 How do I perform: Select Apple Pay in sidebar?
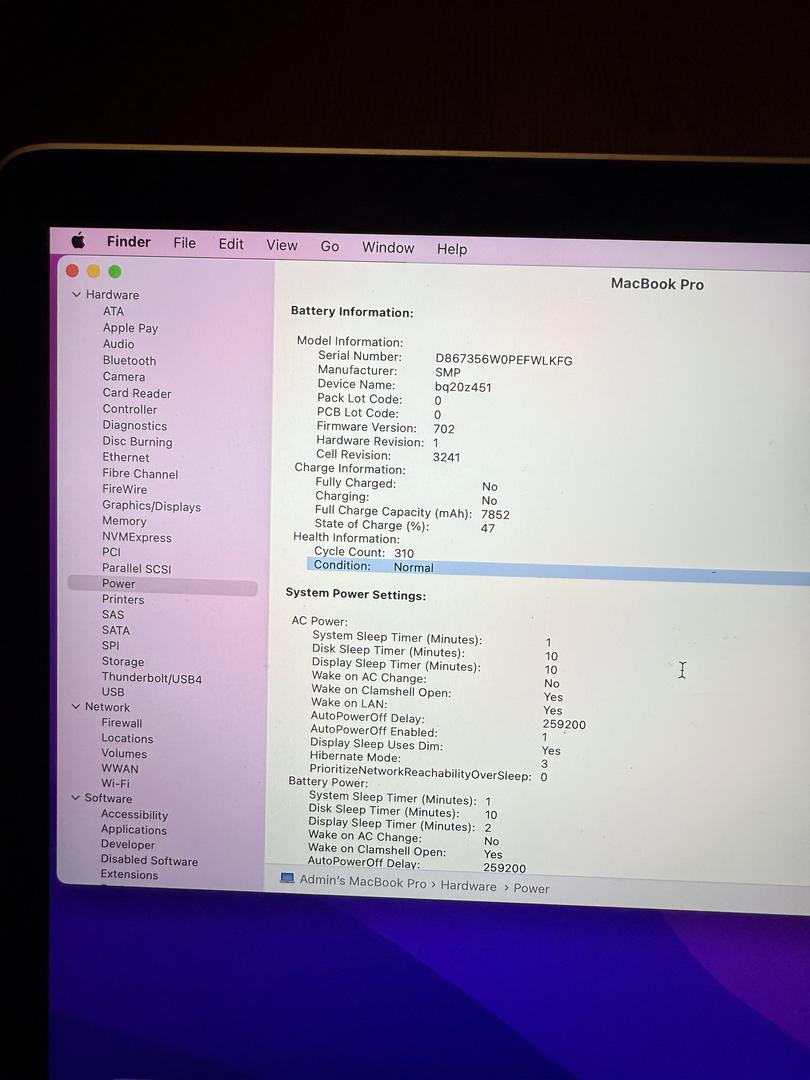[x=130, y=328]
